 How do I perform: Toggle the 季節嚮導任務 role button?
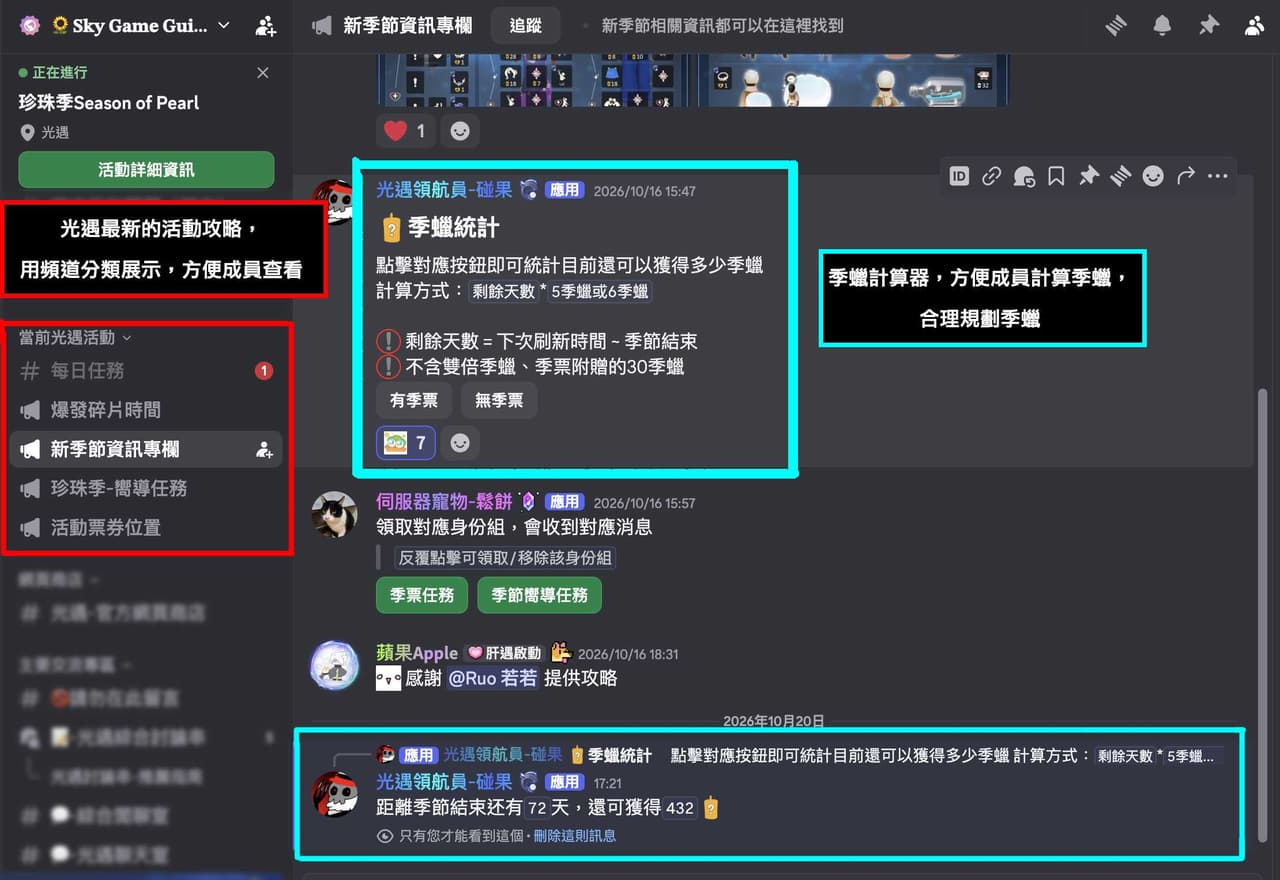point(539,595)
